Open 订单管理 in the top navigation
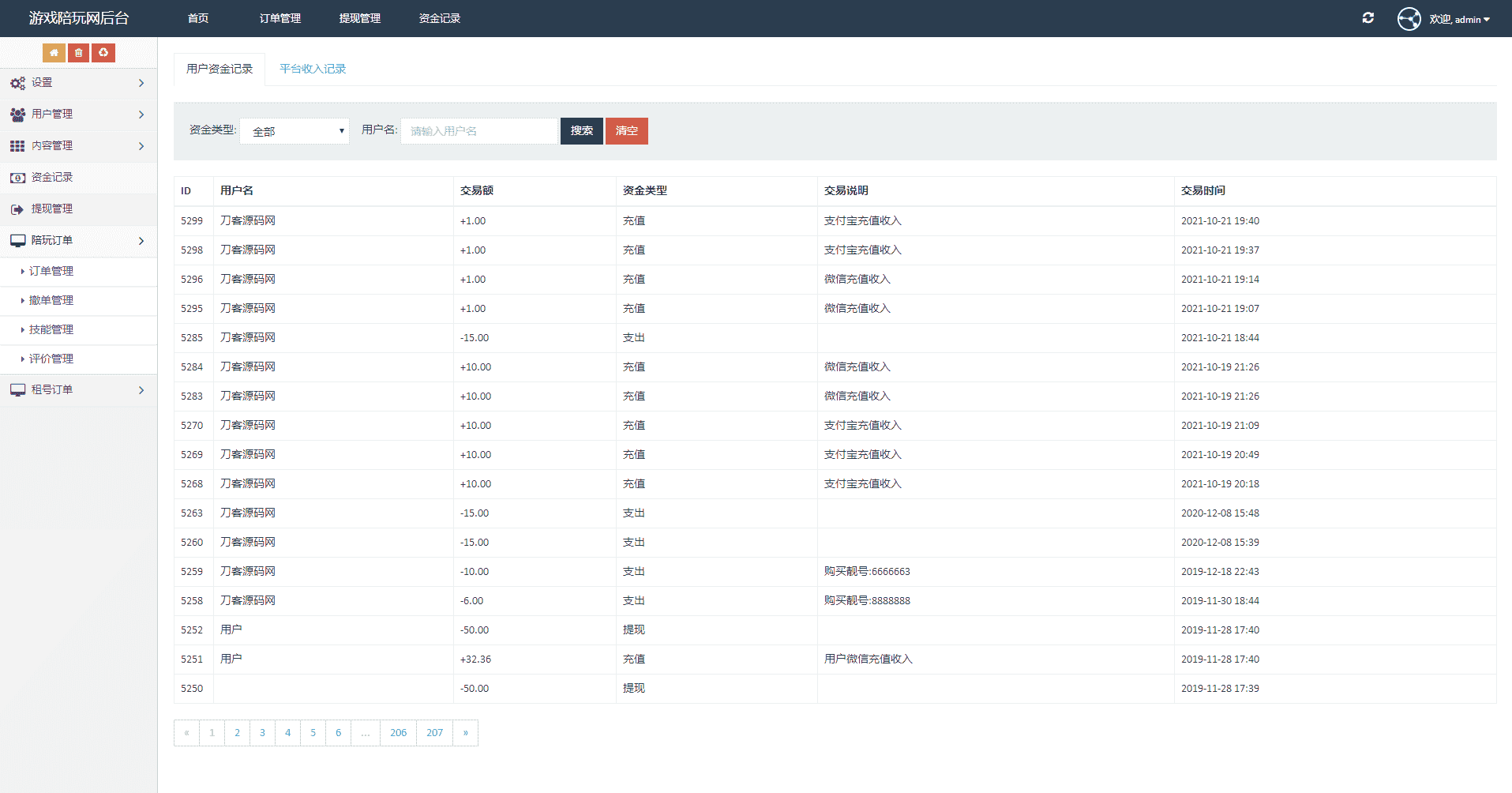This screenshot has width=1512, height=793. 280,18
